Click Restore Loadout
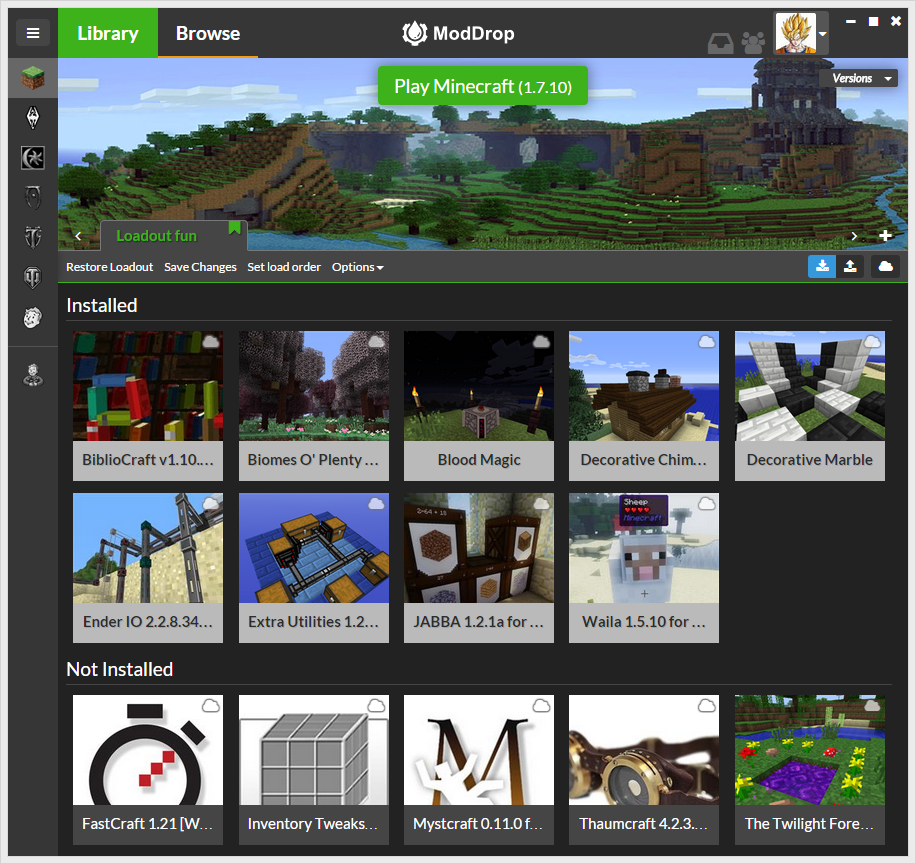The image size is (916, 864). click(109, 267)
